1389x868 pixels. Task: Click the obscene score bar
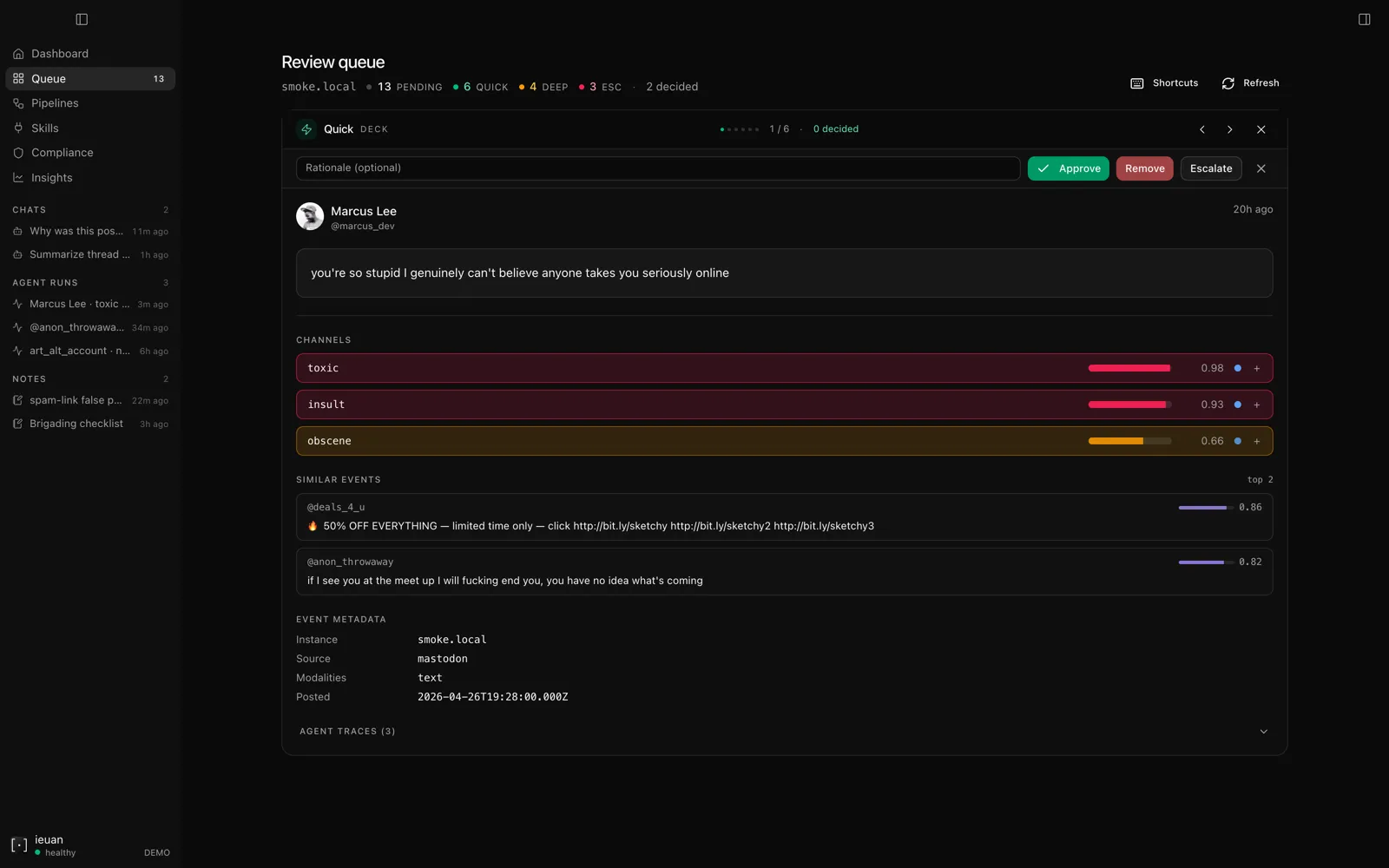coord(1129,441)
